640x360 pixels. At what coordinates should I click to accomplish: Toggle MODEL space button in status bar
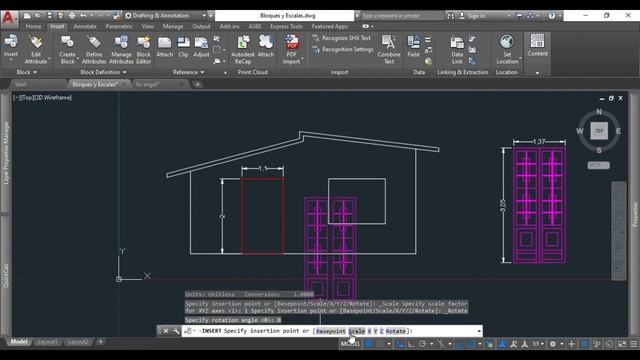click(x=350, y=344)
